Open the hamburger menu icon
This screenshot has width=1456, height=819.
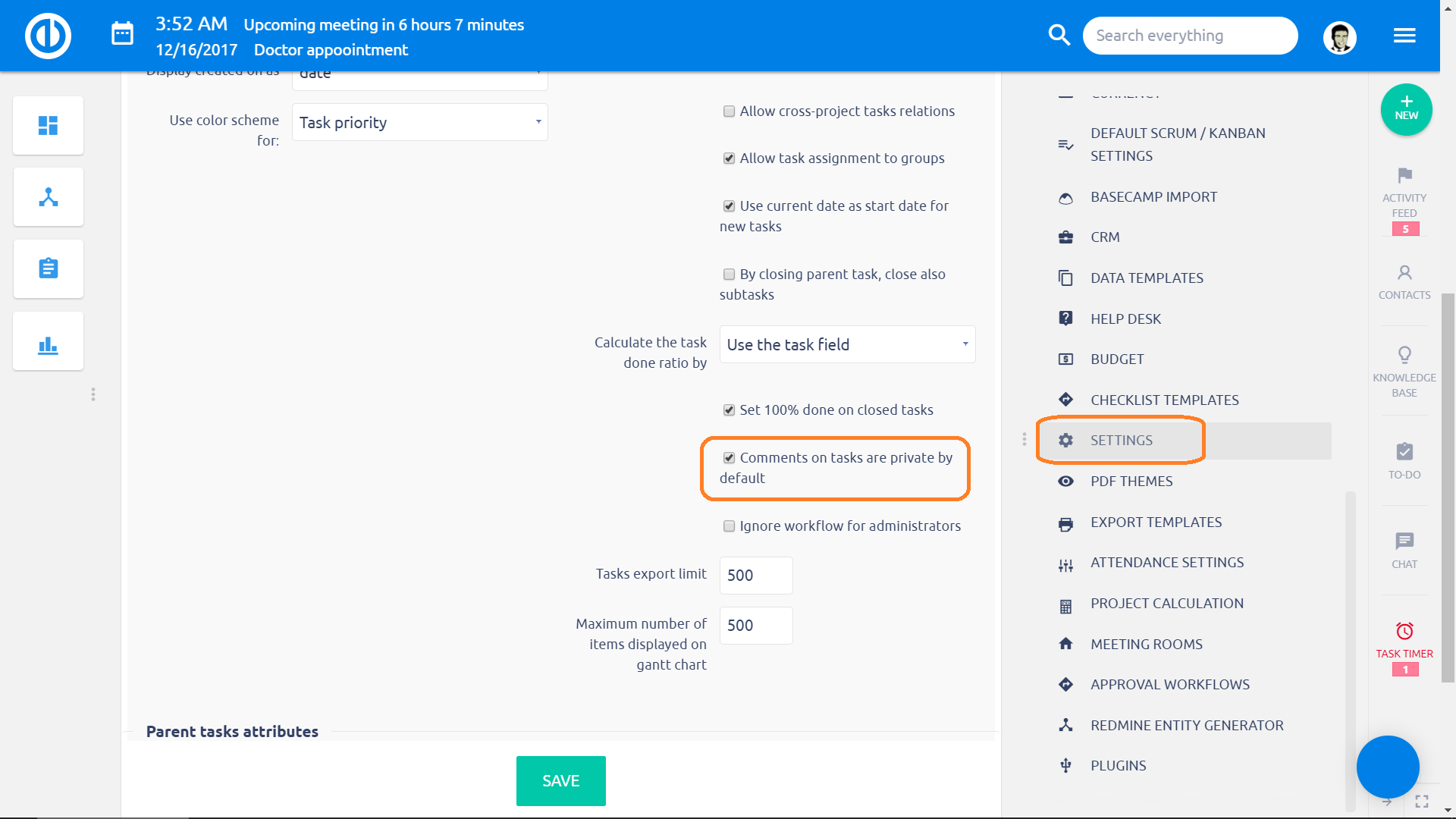pyautogui.click(x=1404, y=36)
